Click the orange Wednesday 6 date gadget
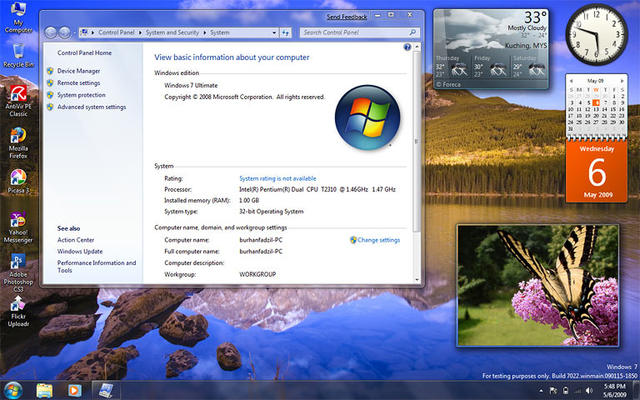Image resolution: width=640 pixels, height=400 pixels. 596,171
